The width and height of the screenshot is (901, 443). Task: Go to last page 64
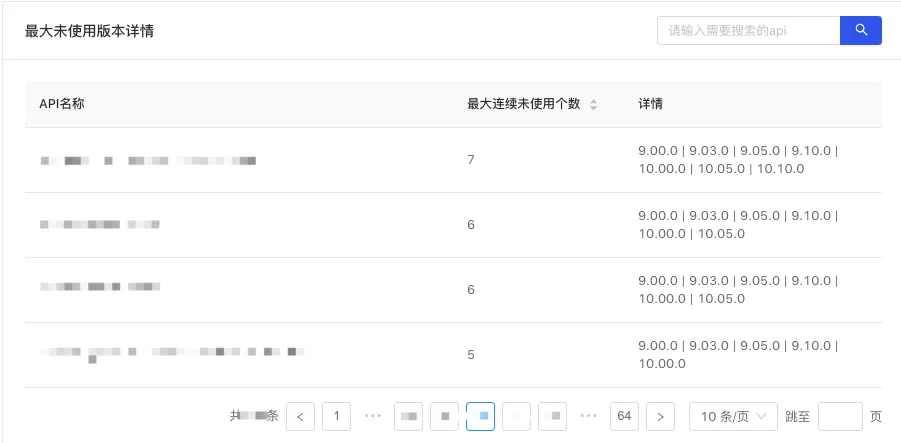[x=624, y=416]
